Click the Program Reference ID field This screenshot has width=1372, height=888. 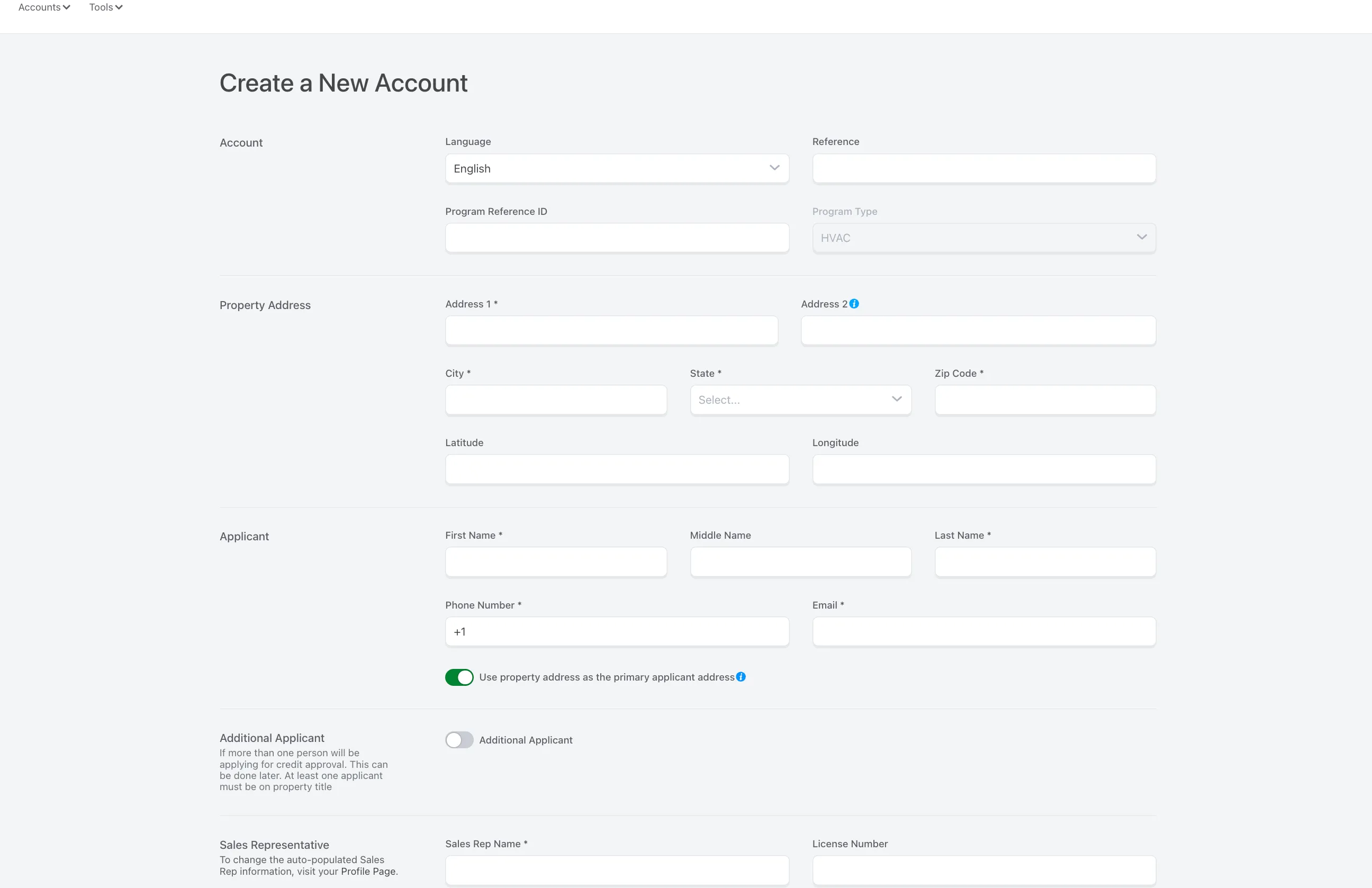tap(617, 238)
